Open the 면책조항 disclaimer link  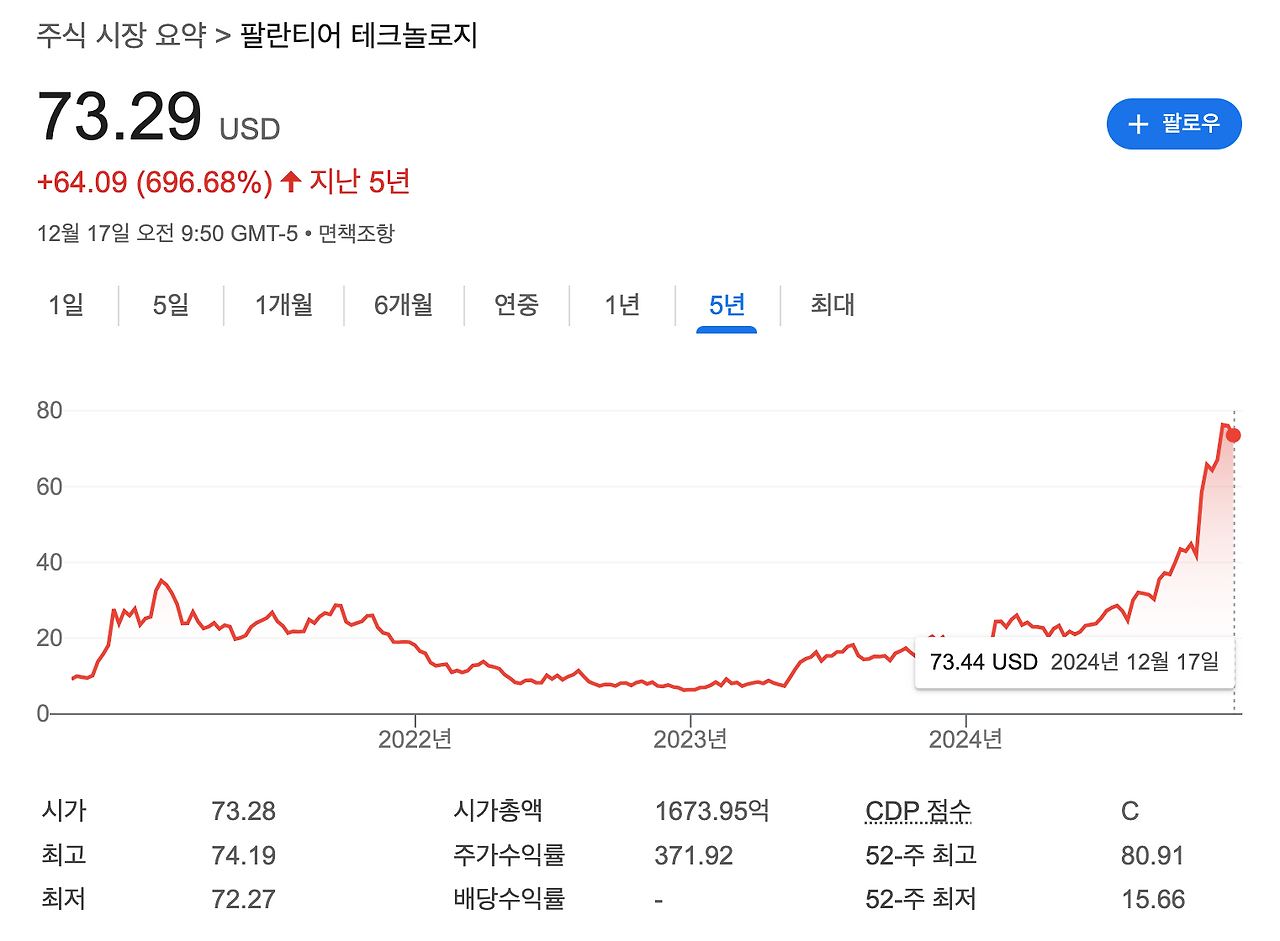coord(357,234)
